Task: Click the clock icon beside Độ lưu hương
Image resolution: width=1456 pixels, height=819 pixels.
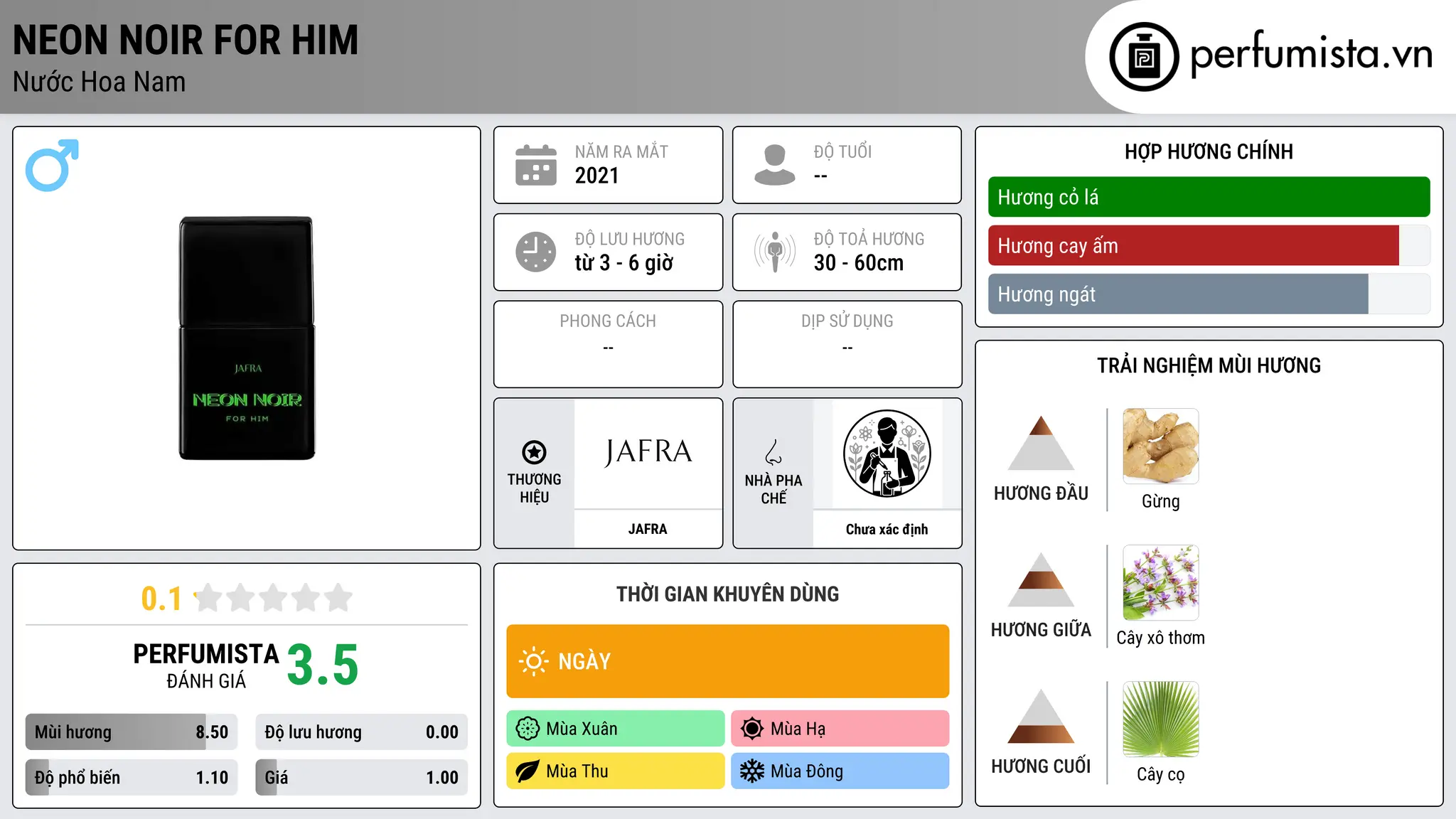Action: point(536,252)
